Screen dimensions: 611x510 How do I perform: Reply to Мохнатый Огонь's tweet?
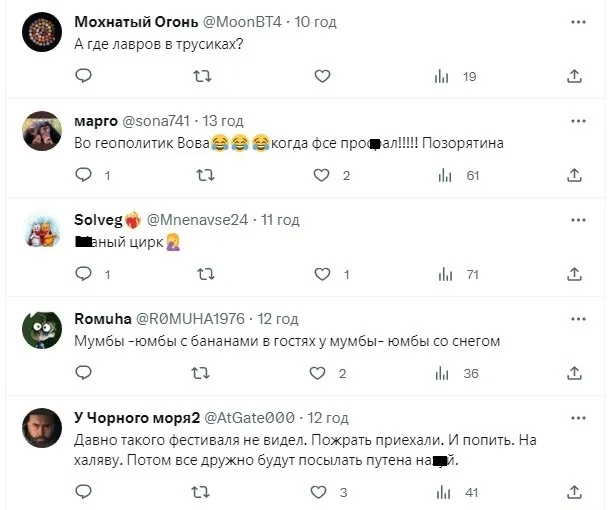[x=84, y=76]
